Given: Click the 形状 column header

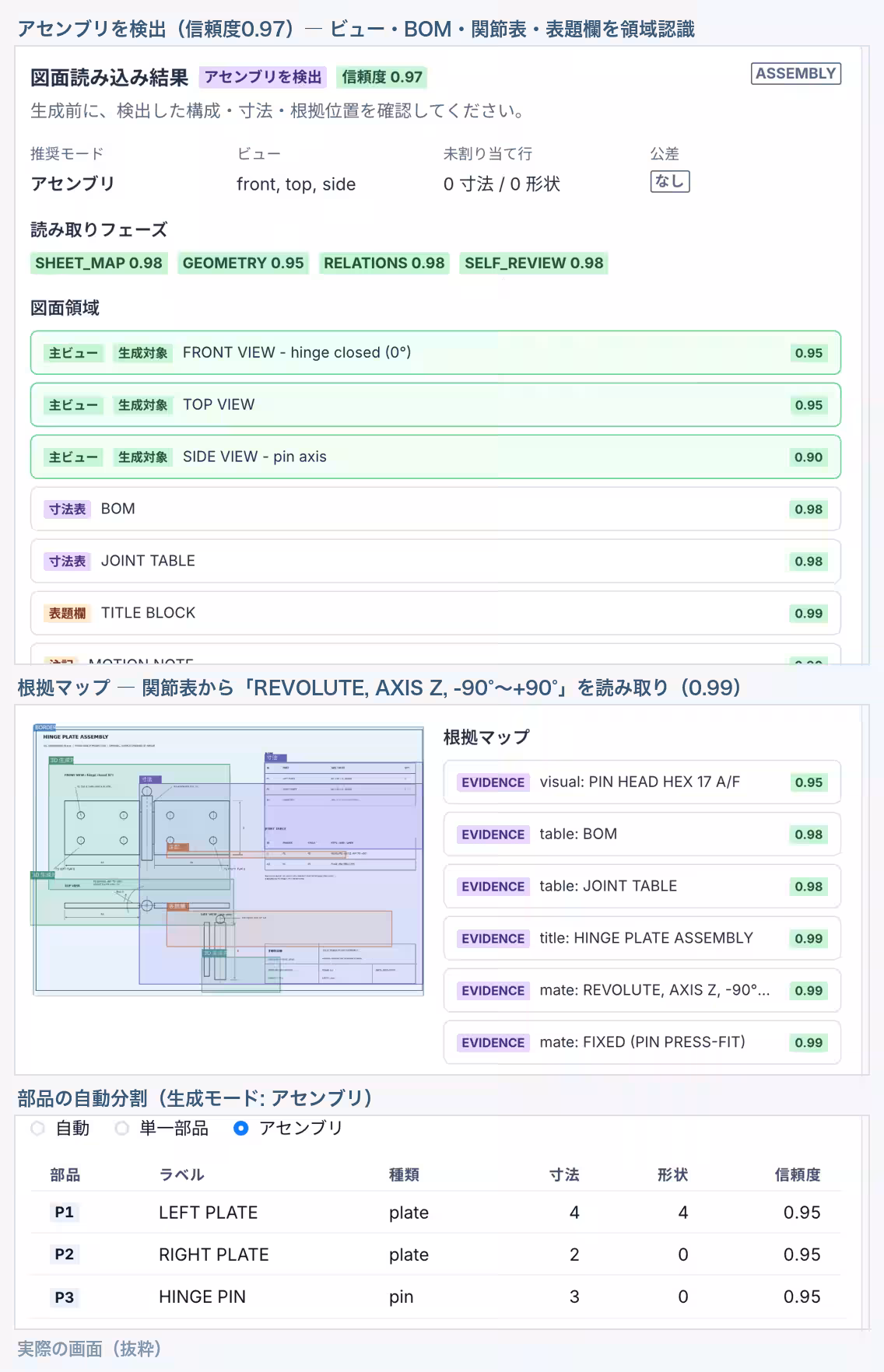Looking at the screenshot, I should [672, 1174].
